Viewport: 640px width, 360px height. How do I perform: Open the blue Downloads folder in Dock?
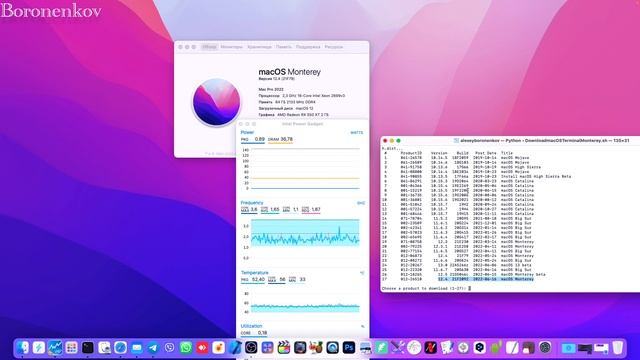[569, 348]
